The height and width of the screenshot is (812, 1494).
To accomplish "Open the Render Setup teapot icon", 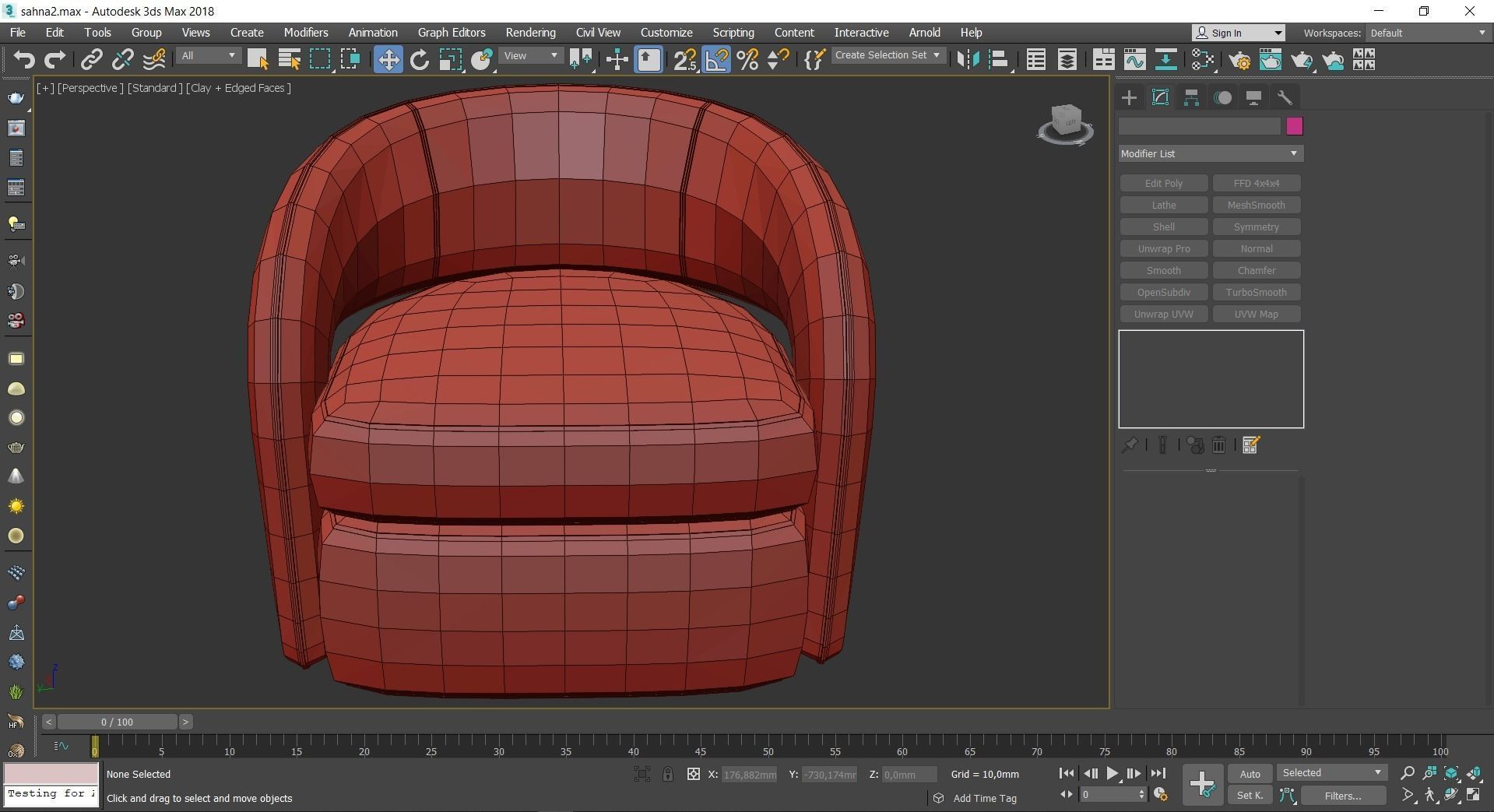I will [x=1239, y=59].
